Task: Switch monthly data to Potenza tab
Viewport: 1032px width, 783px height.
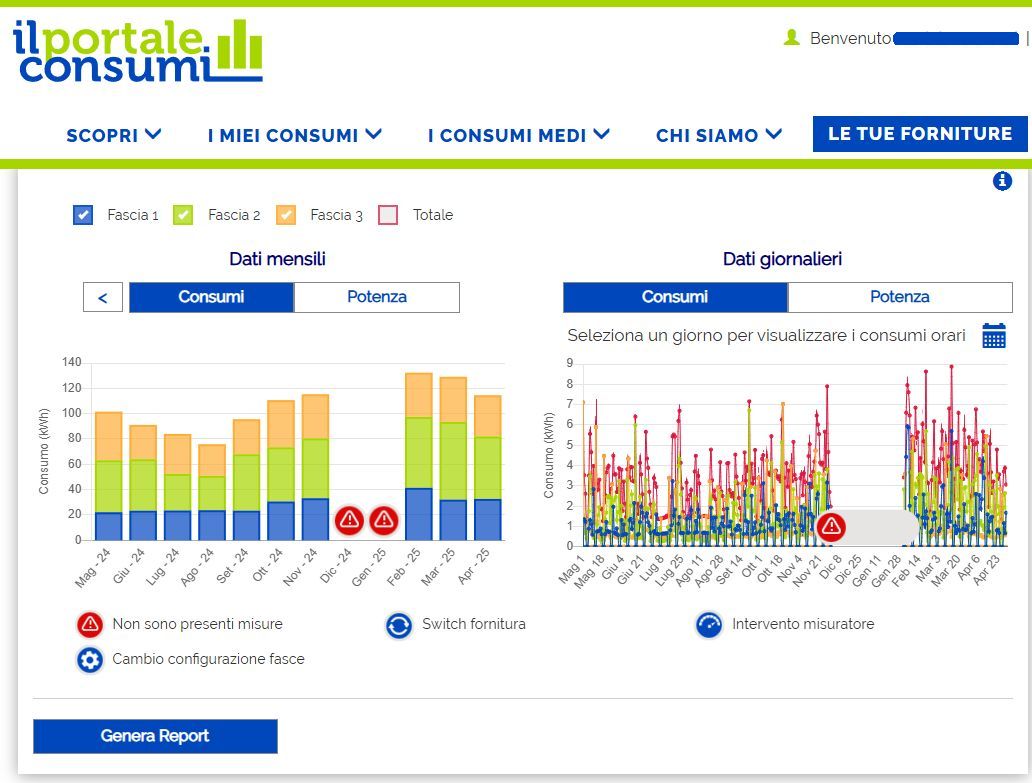Action: (376, 297)
